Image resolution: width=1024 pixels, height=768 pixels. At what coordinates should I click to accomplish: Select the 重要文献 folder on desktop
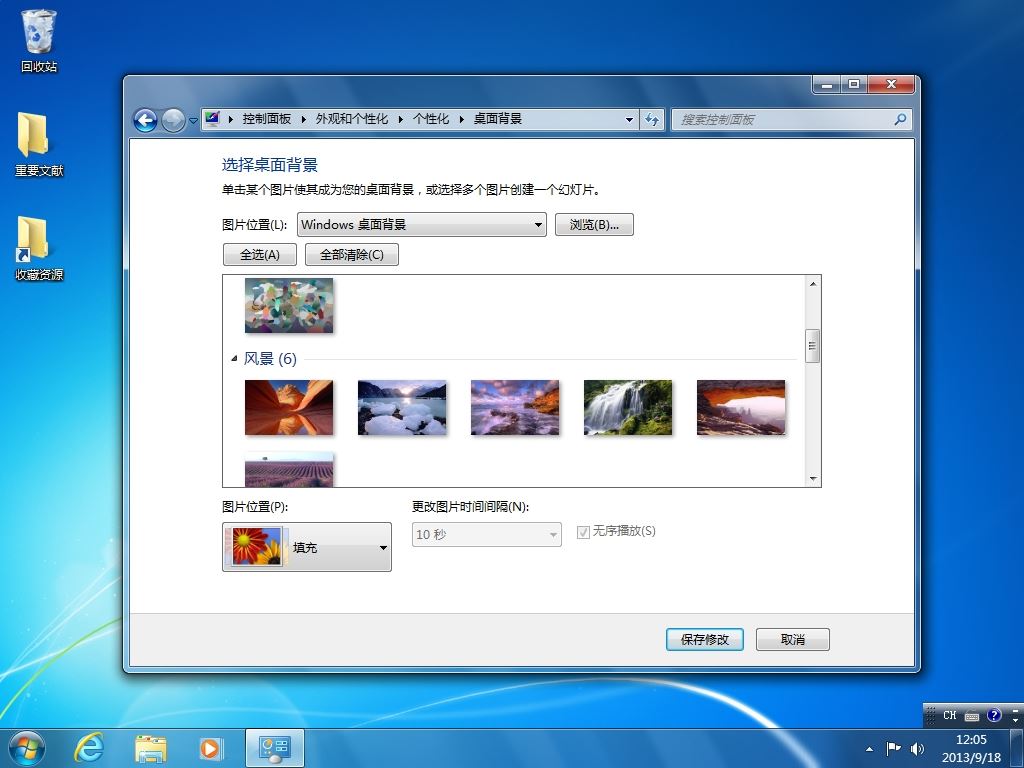click(39, 144)
